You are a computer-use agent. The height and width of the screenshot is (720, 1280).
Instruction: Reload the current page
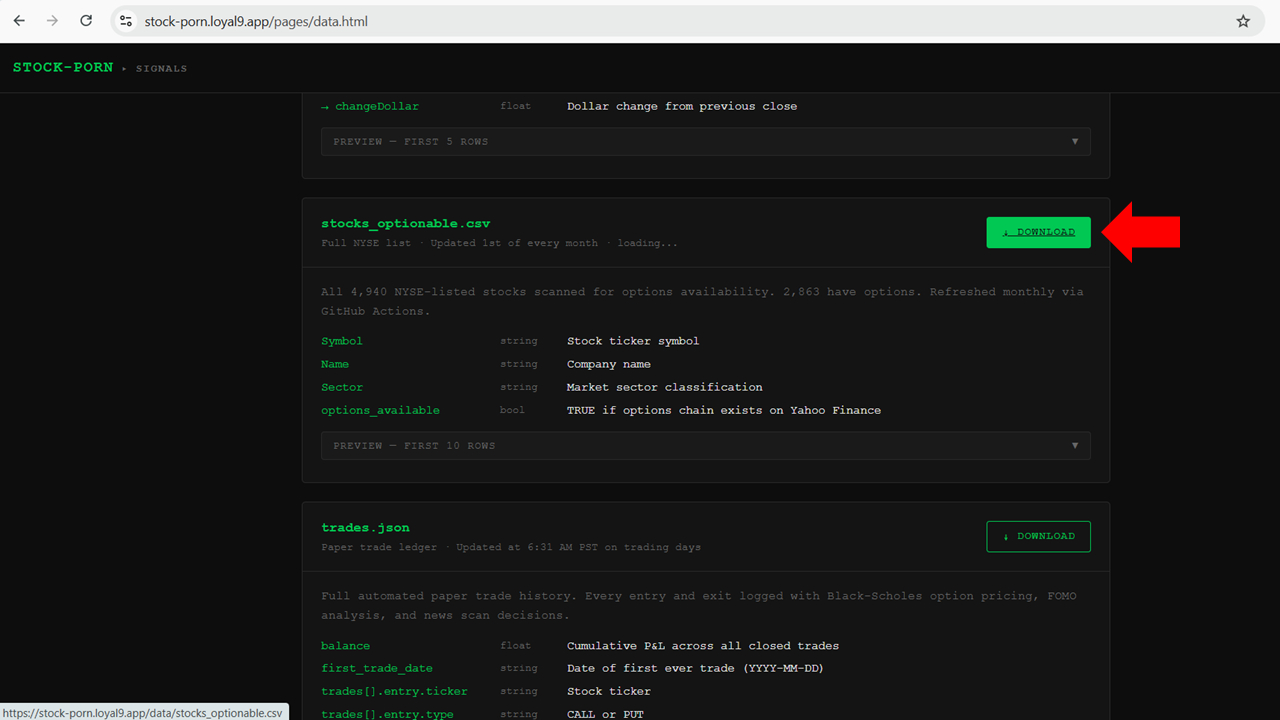pos(86,21)
